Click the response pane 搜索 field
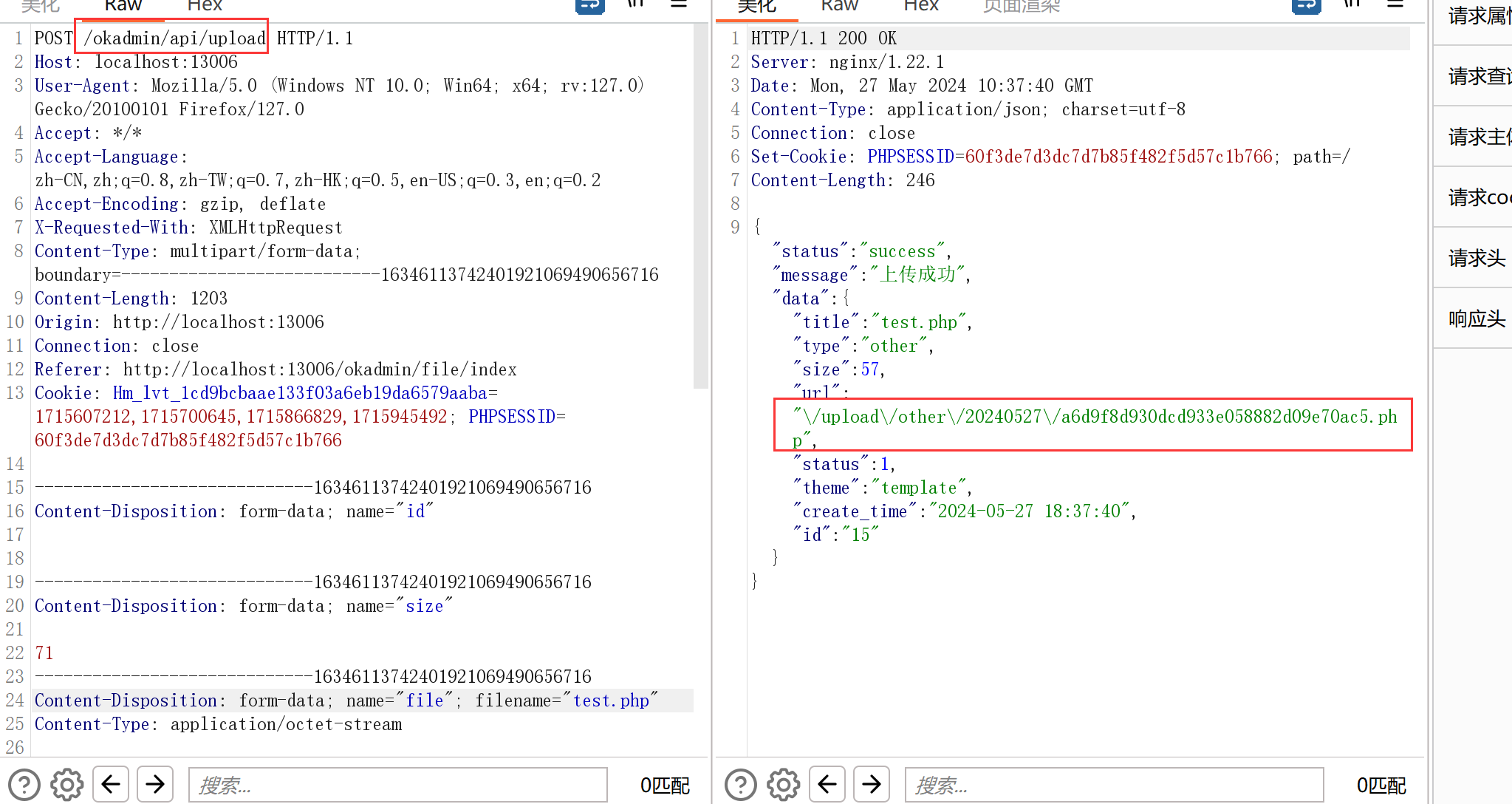The width and height of the screenshot is (1512, 804). point(1114,785)
